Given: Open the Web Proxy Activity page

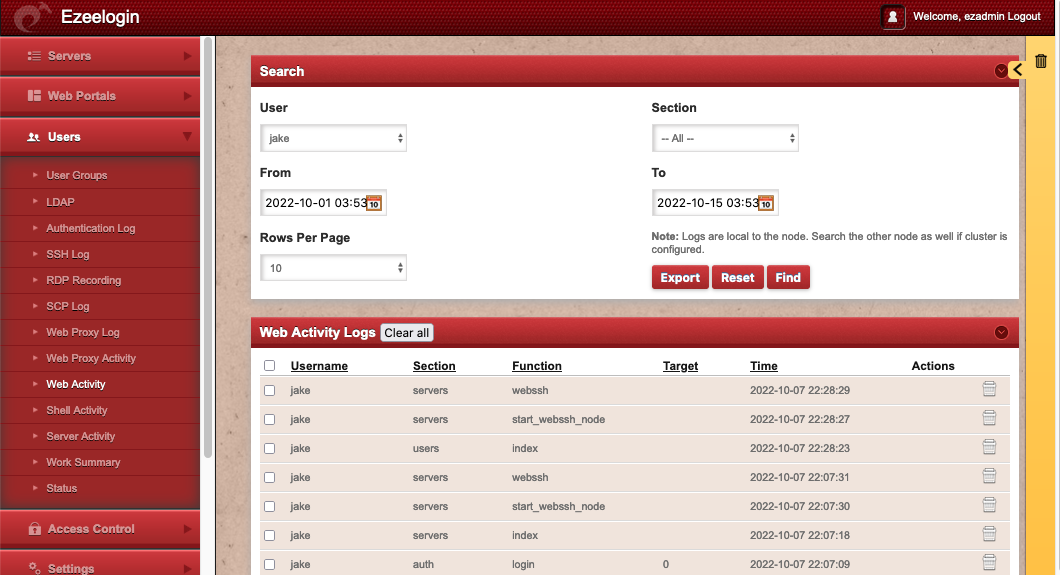Looking at the screenshot, I should [91, 358].
